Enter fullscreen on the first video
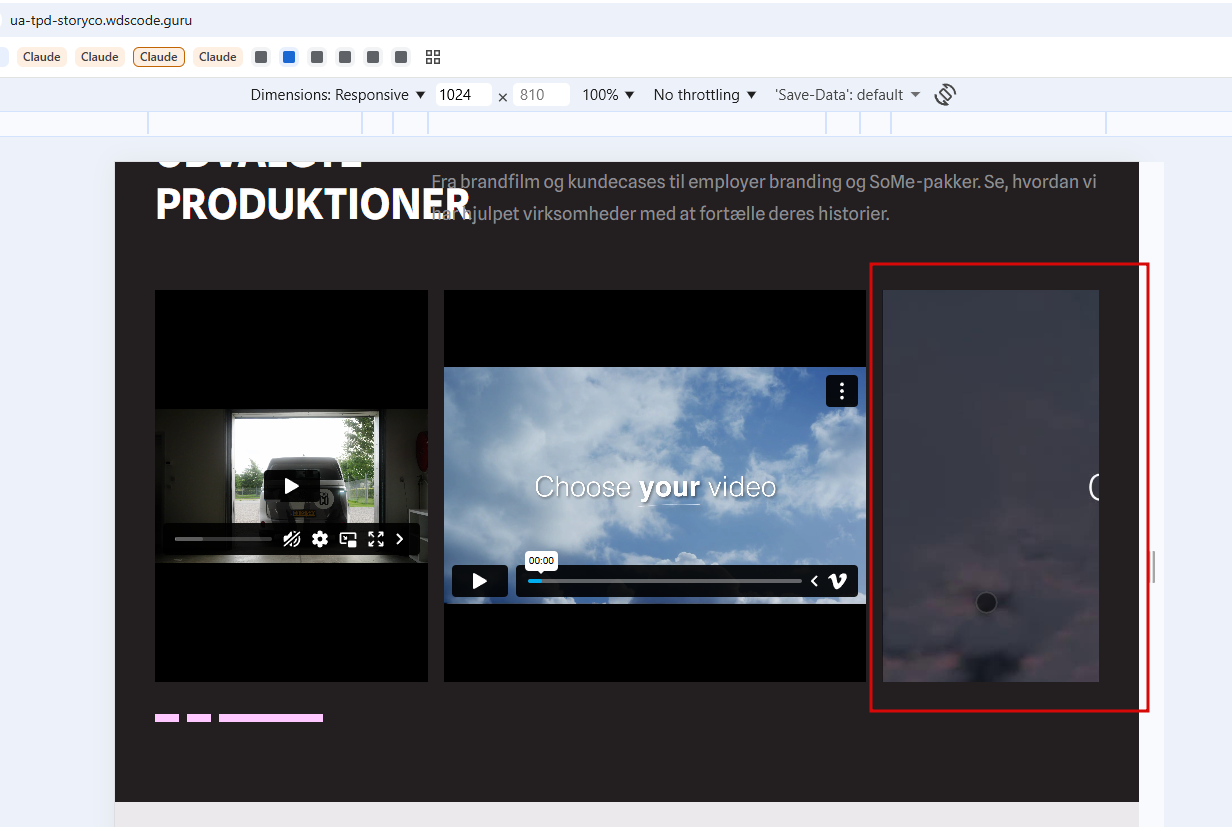The height and width of the screenshot is (827, 1232). pos(376,539)
